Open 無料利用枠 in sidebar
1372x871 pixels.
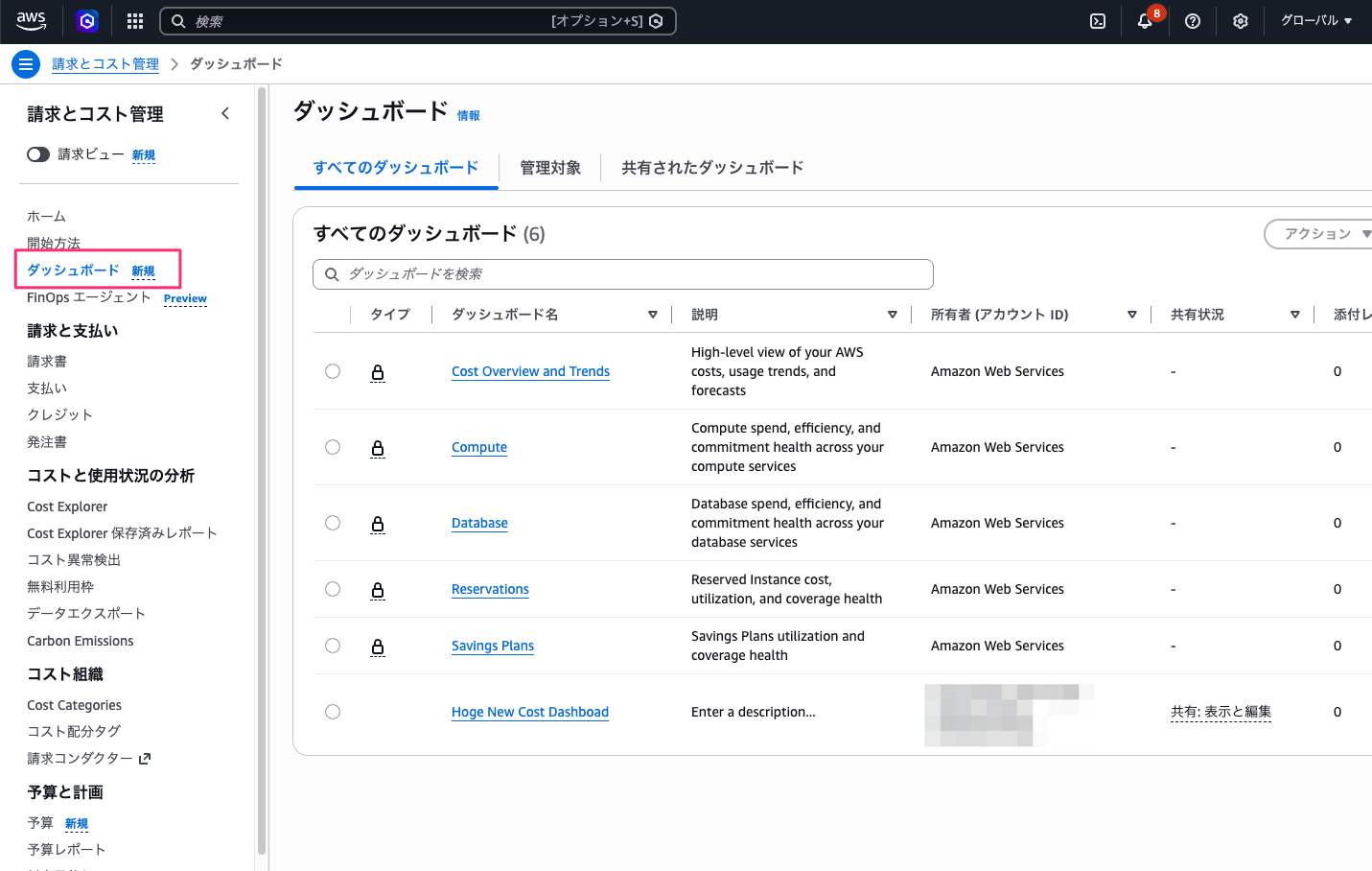60,587
